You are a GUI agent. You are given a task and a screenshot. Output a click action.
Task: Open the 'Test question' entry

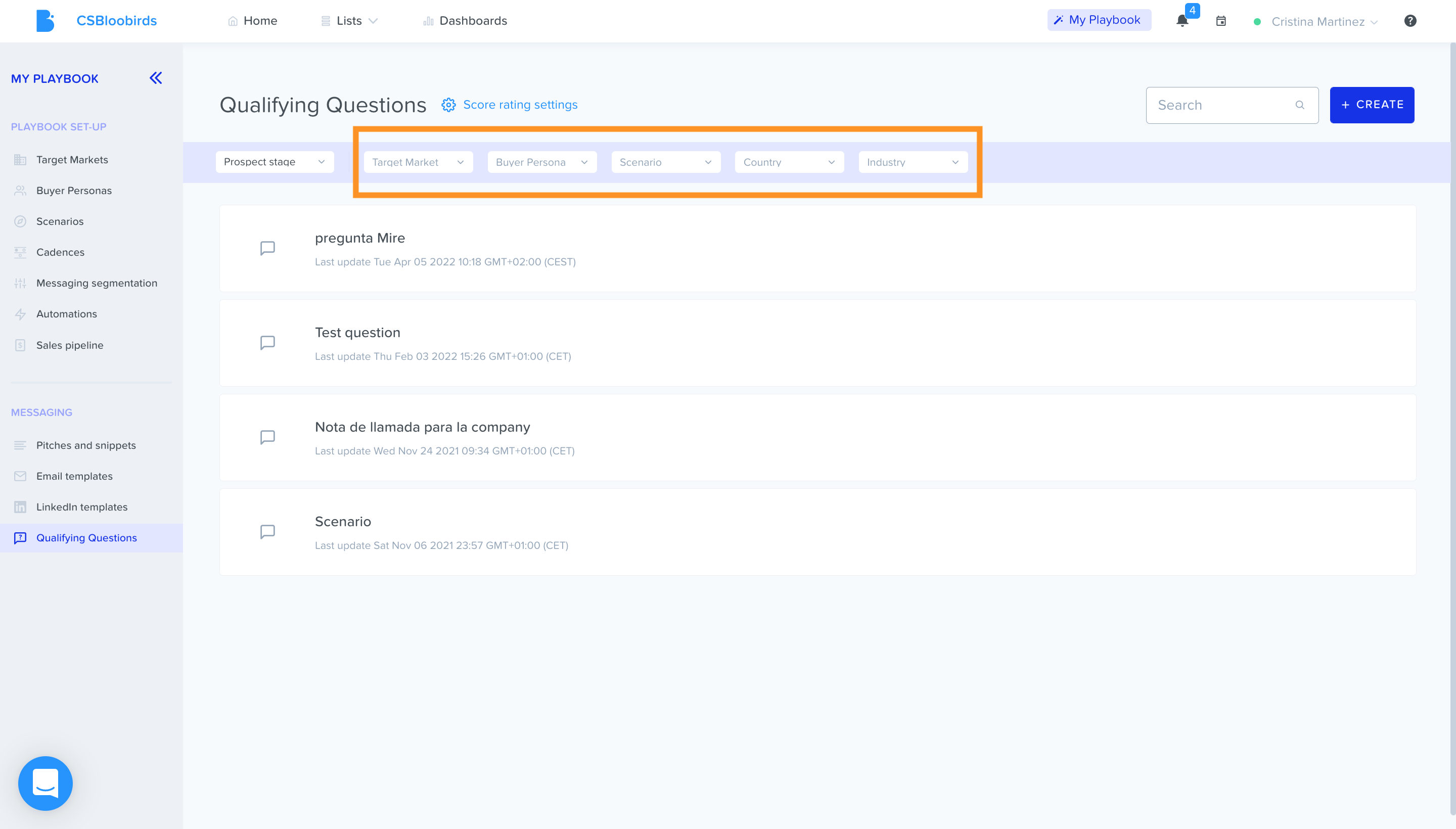point(817,343)
